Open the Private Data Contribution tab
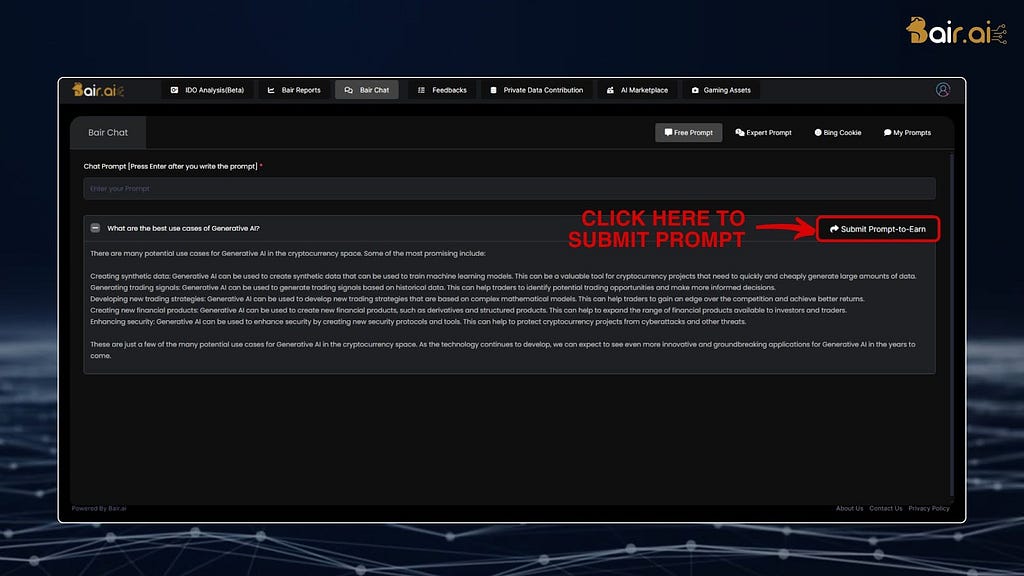1024x576 pixels. pyautogui.click(x=536, y=90)
